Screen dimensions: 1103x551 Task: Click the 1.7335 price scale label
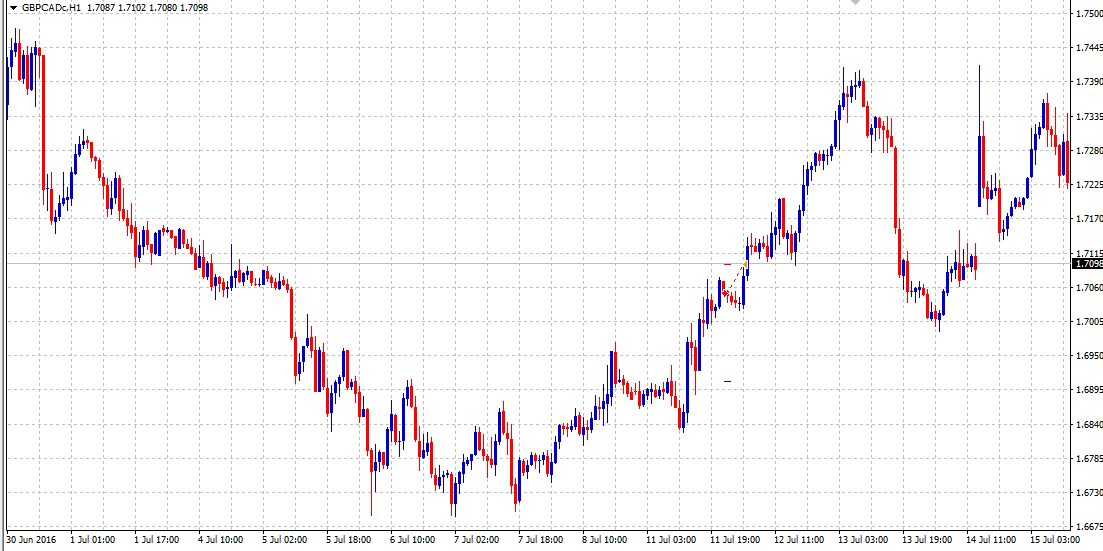[1089, 116]
